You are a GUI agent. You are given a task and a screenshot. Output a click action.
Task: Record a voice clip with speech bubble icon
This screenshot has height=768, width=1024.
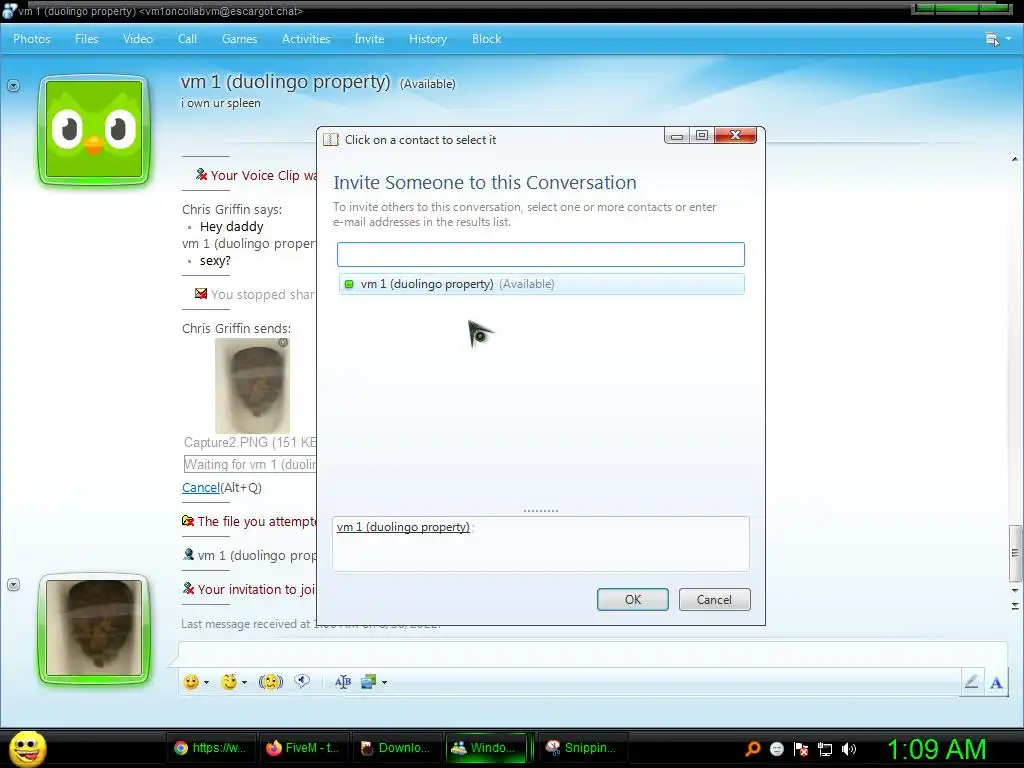302,682
